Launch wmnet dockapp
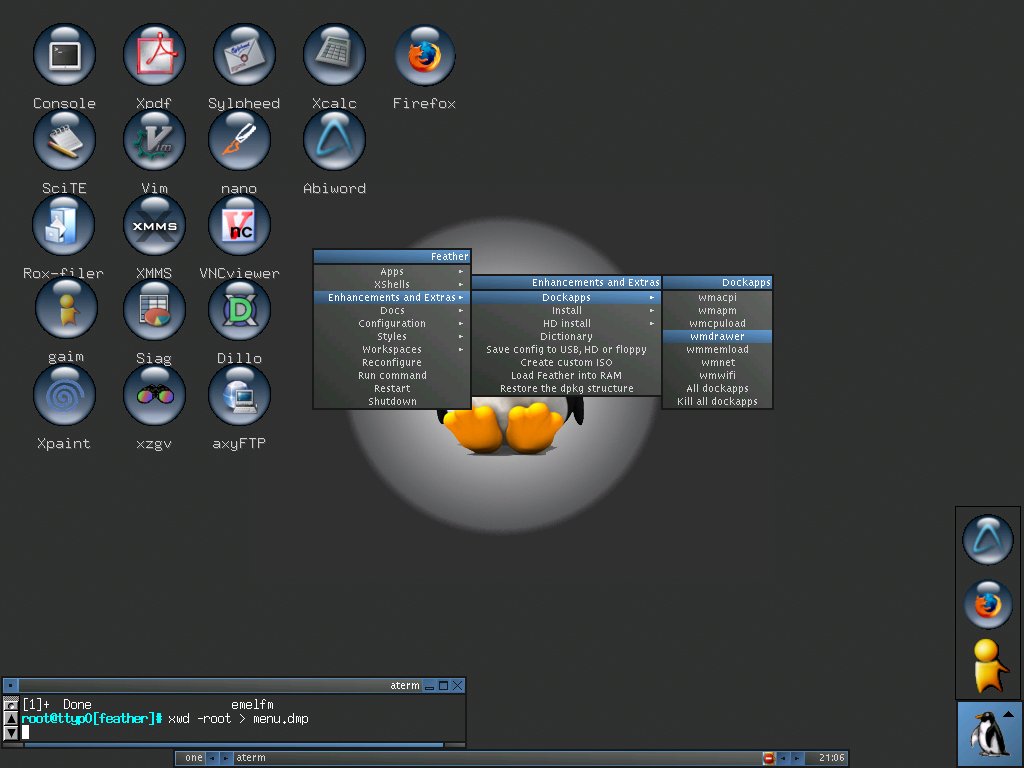The image size is (1024, 768). (x=717, y=362)
